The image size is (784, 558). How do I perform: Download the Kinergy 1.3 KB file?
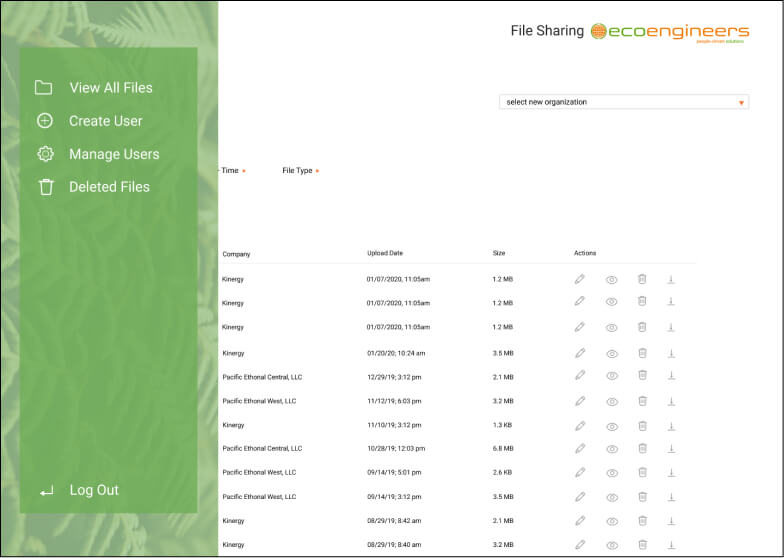coord(672,426)
